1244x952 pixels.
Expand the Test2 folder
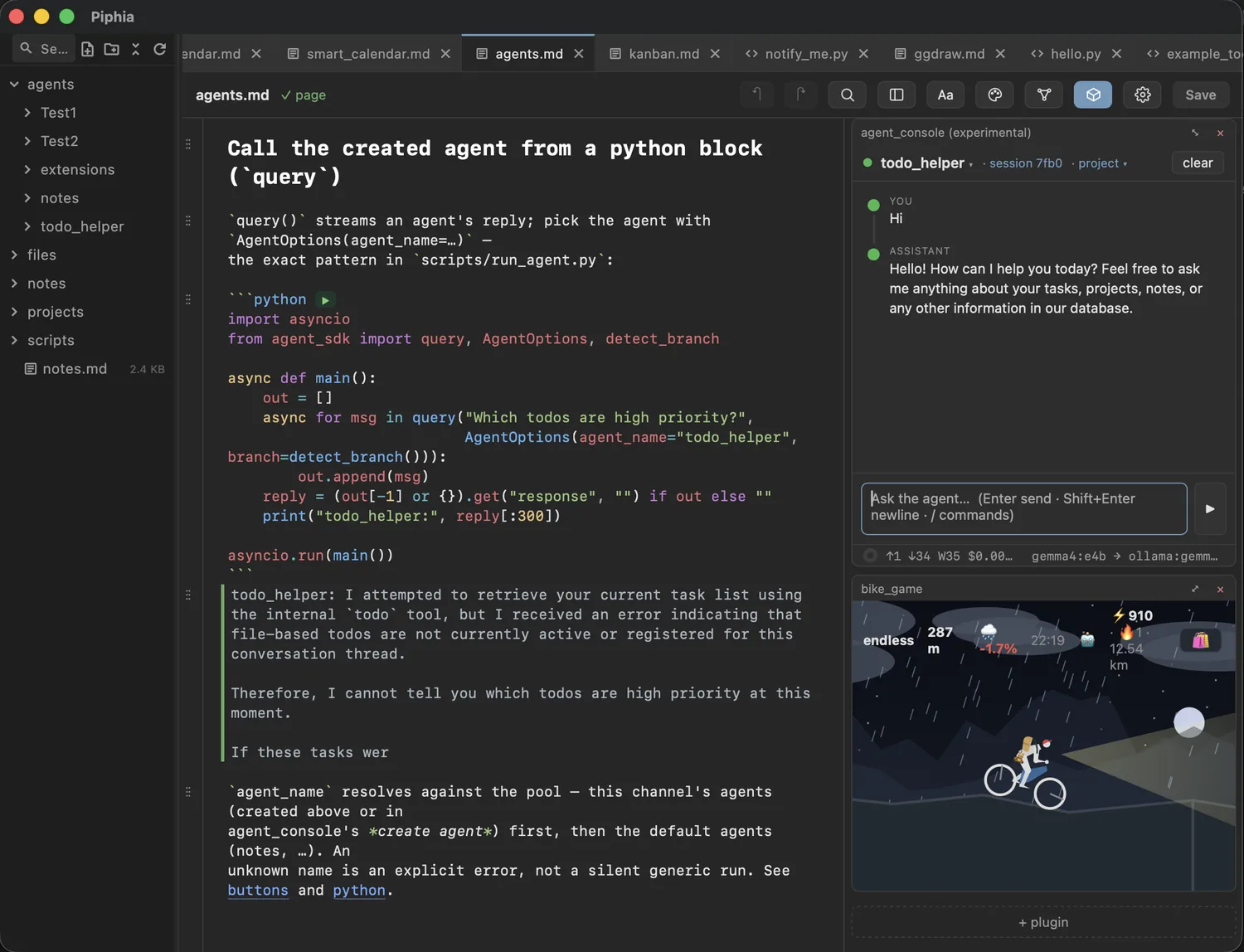click(27, 141)
